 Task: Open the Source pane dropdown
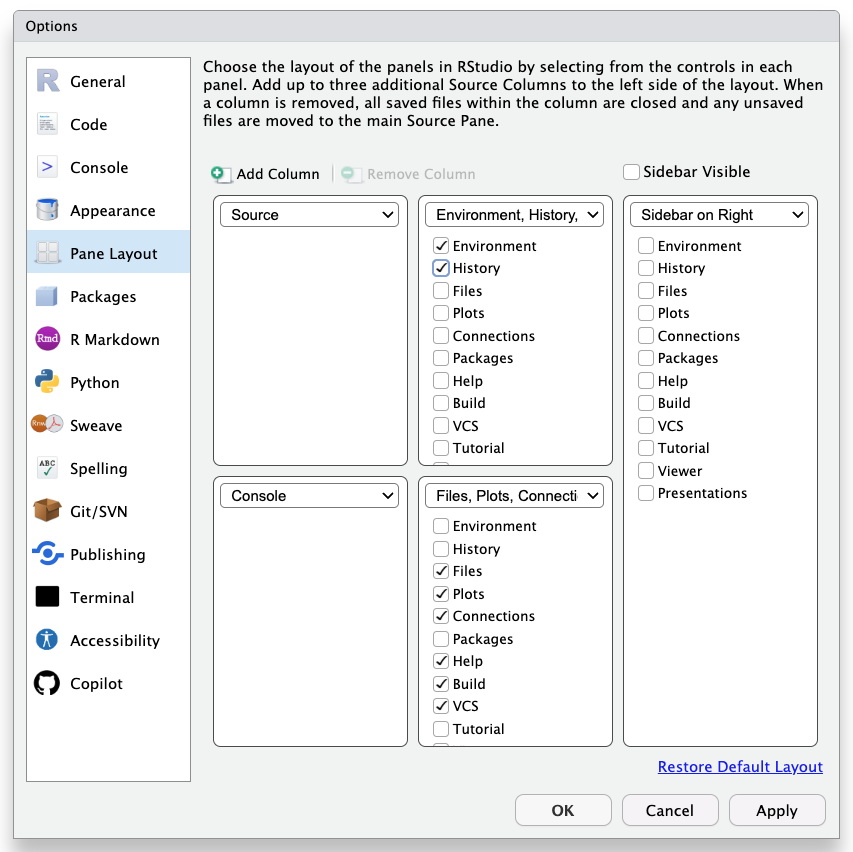(x=309, y=215)
